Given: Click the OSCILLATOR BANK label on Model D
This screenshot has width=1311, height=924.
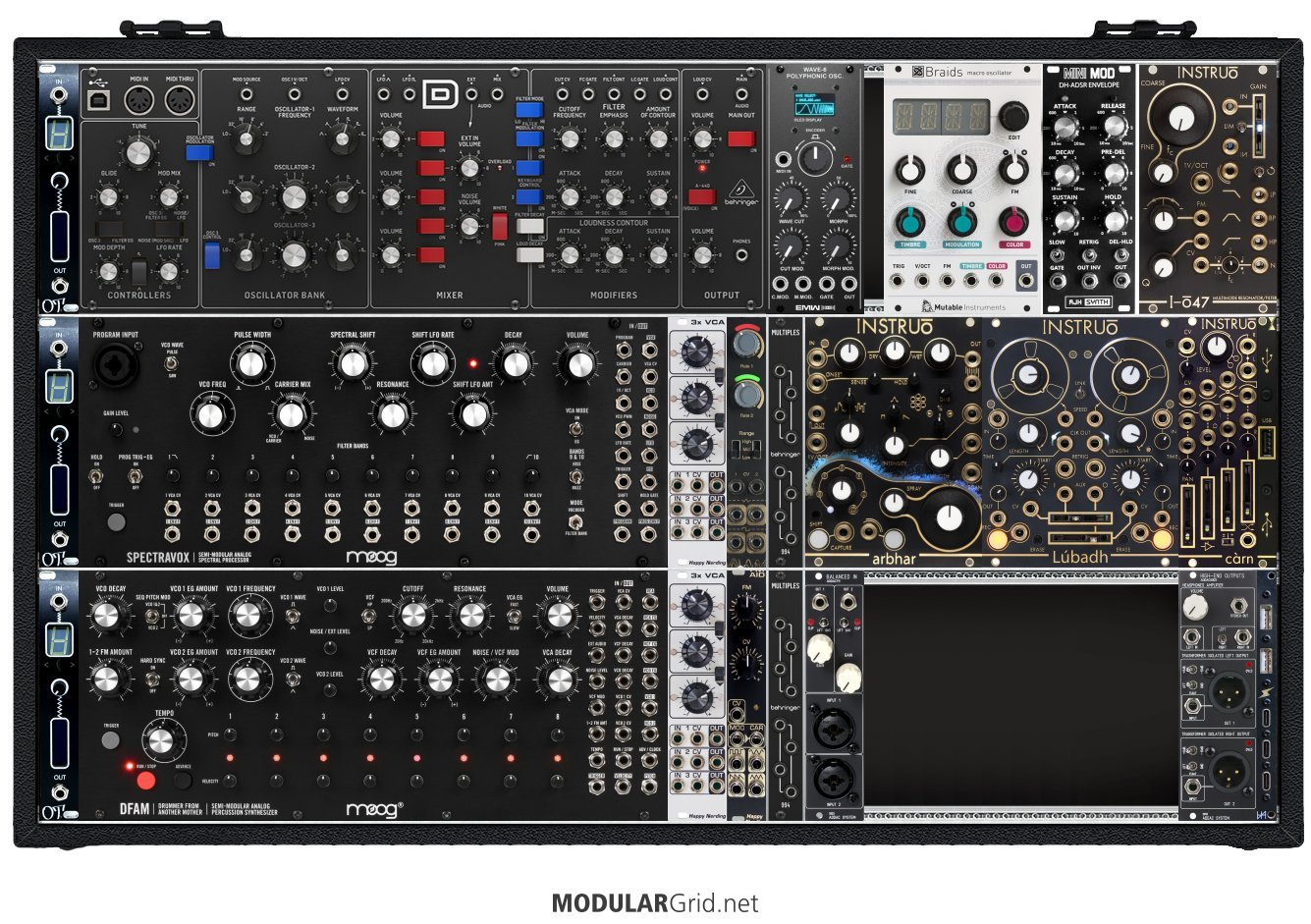Looking at the screenshot, I should pyautogui.click(x=285, y=295).
